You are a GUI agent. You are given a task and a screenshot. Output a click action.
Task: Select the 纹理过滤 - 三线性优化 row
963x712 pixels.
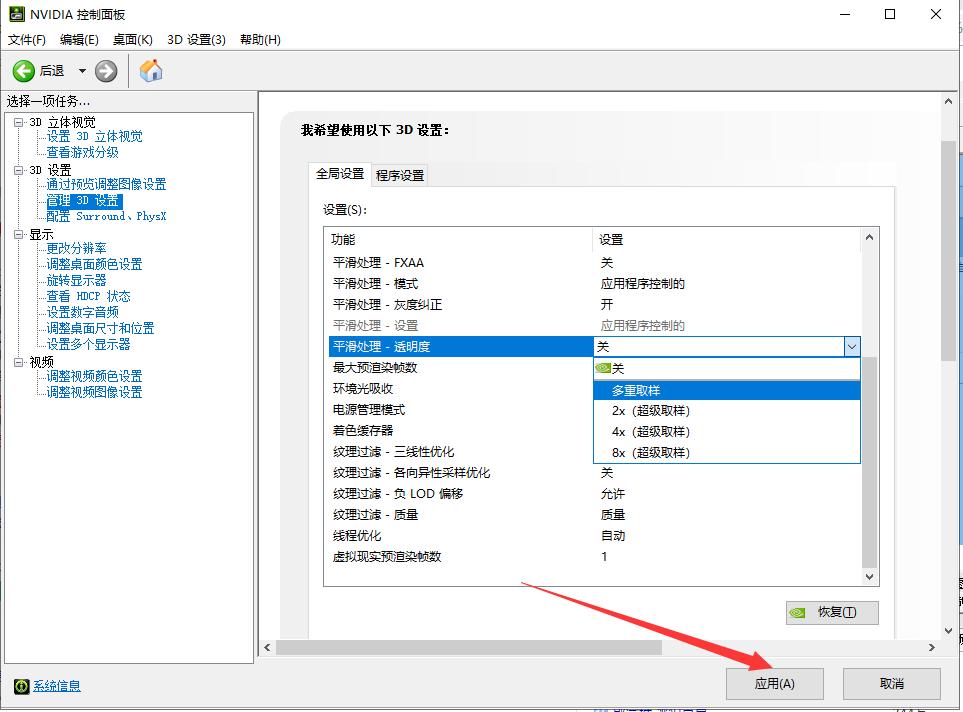pyautogui.click(x=461, y=452)
